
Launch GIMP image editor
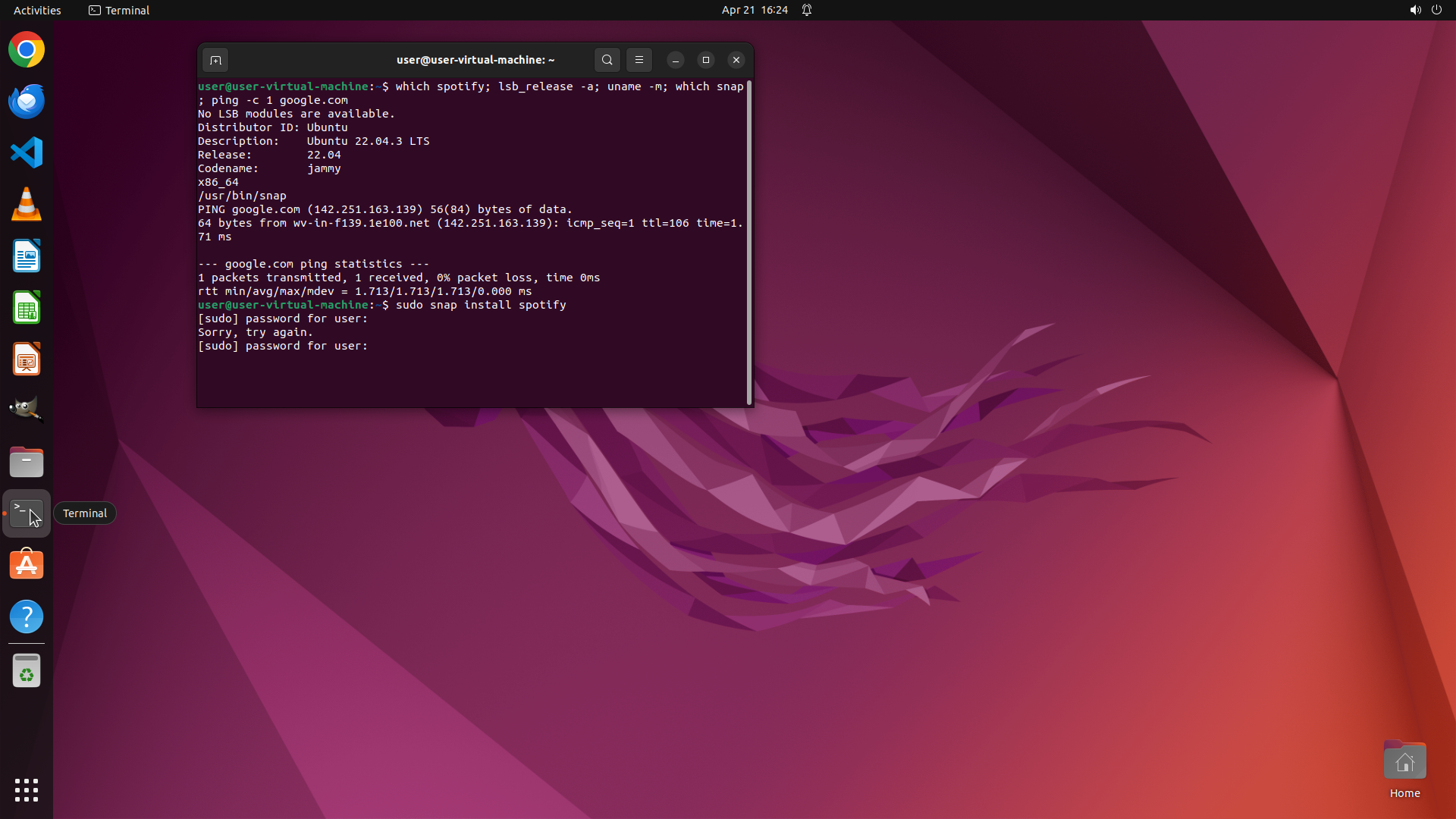pos(27,410)
